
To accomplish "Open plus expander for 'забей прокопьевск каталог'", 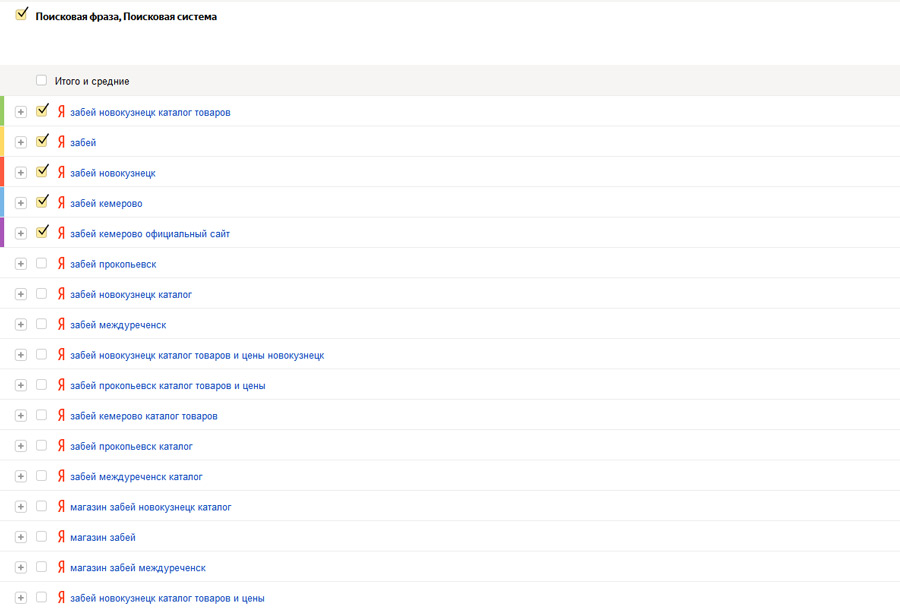I will [x=21, y=446].
